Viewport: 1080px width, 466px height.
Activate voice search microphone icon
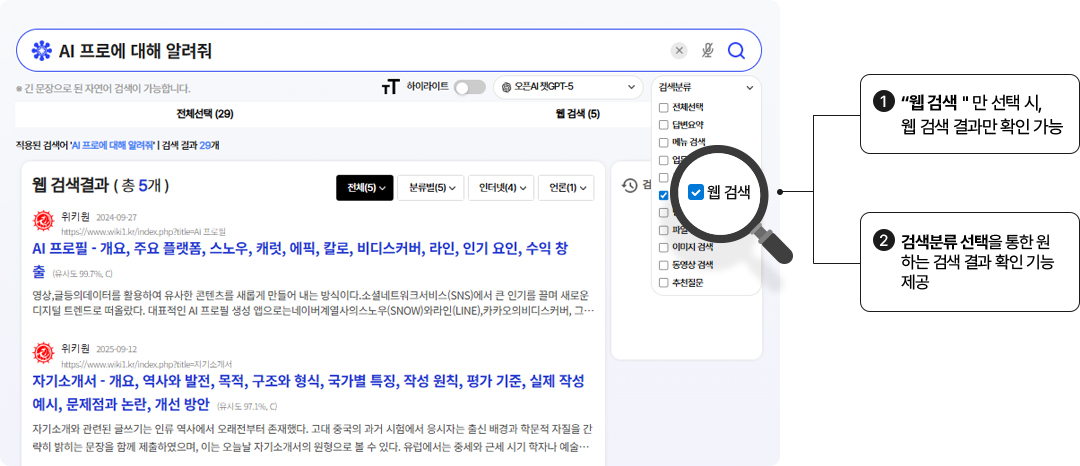(708, 51)
